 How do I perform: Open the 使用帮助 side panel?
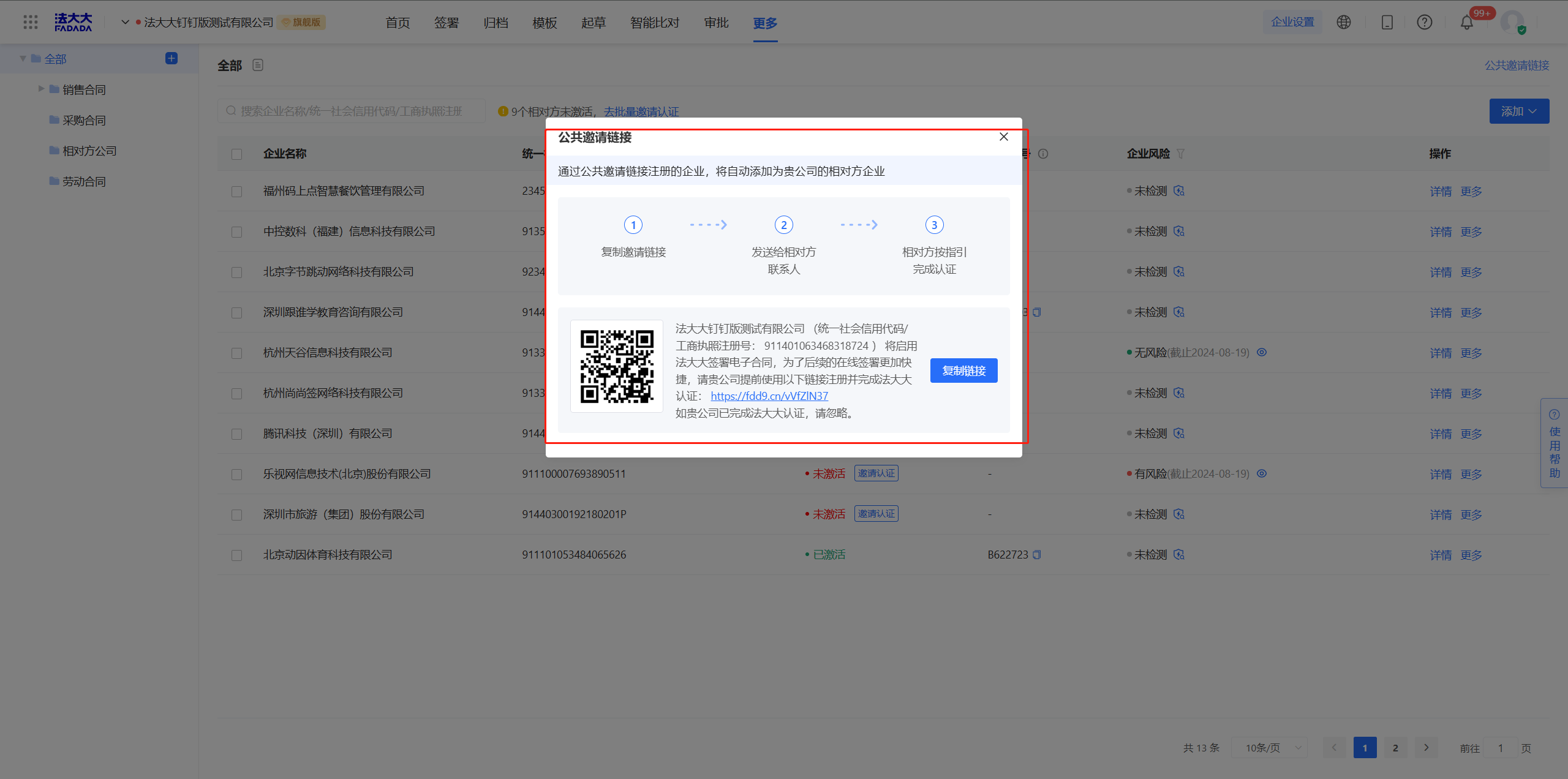(1555, 443)
